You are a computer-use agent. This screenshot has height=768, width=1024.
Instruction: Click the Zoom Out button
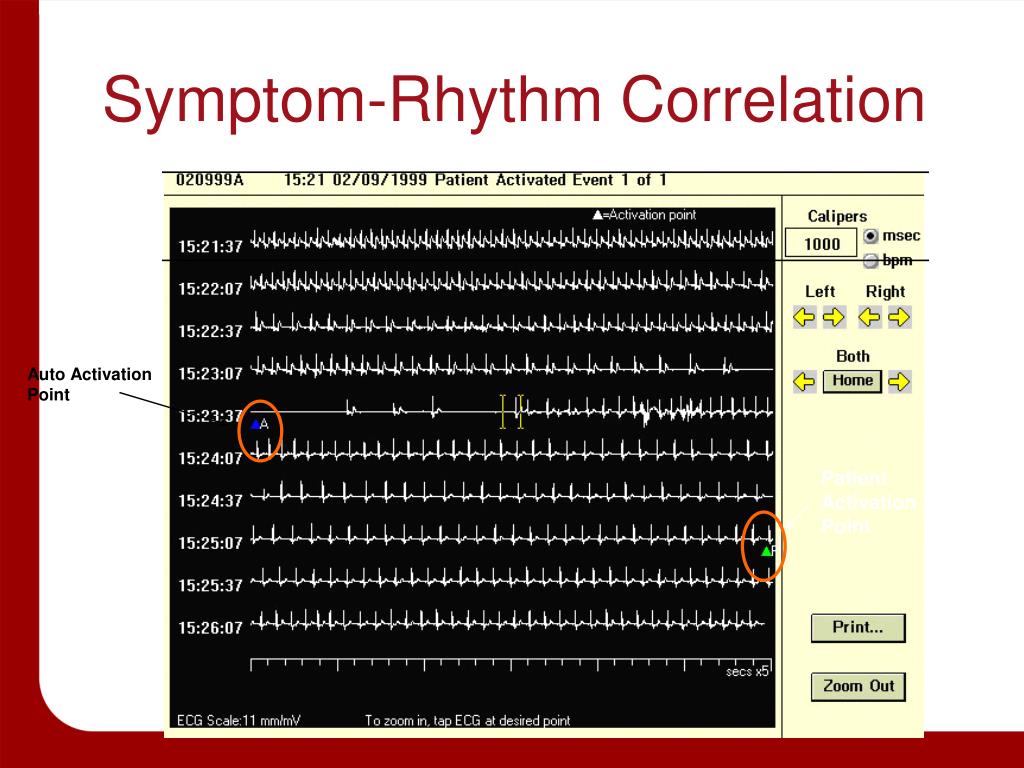[x=858, y=686]
